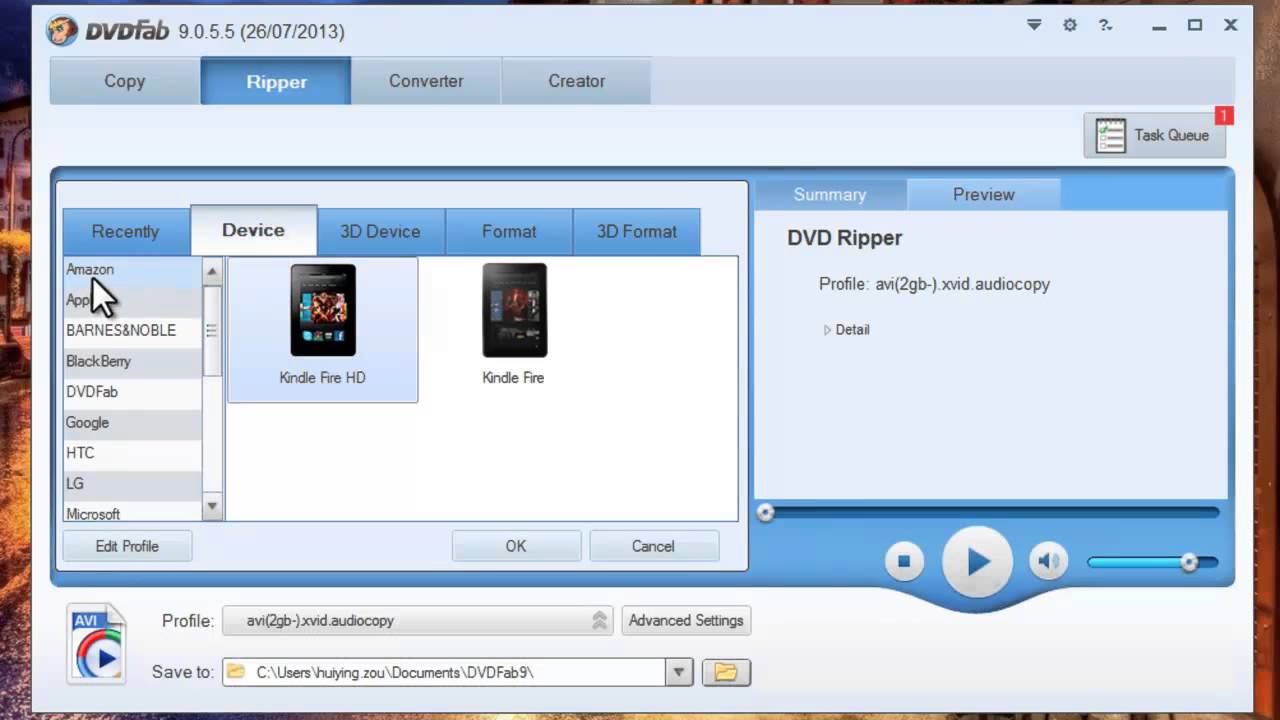Click the AVI profile format icon
This screenshot has width=1280, height=720.
pyautogui.click(x=97, y=643)
